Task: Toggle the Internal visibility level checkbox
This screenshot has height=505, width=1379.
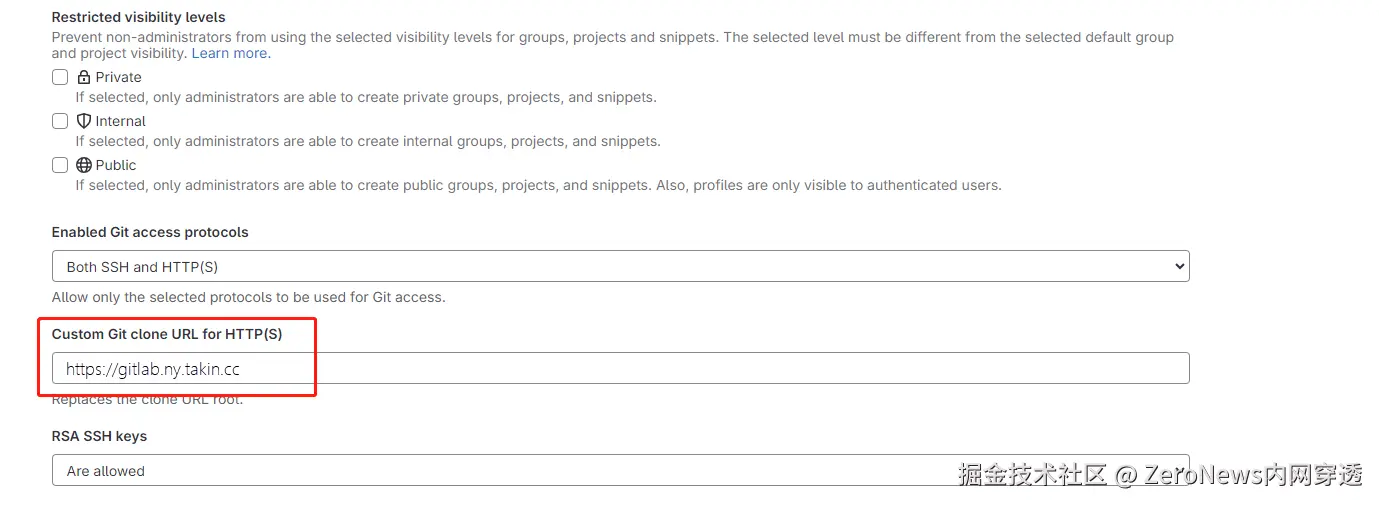Action: pos(60,121)
